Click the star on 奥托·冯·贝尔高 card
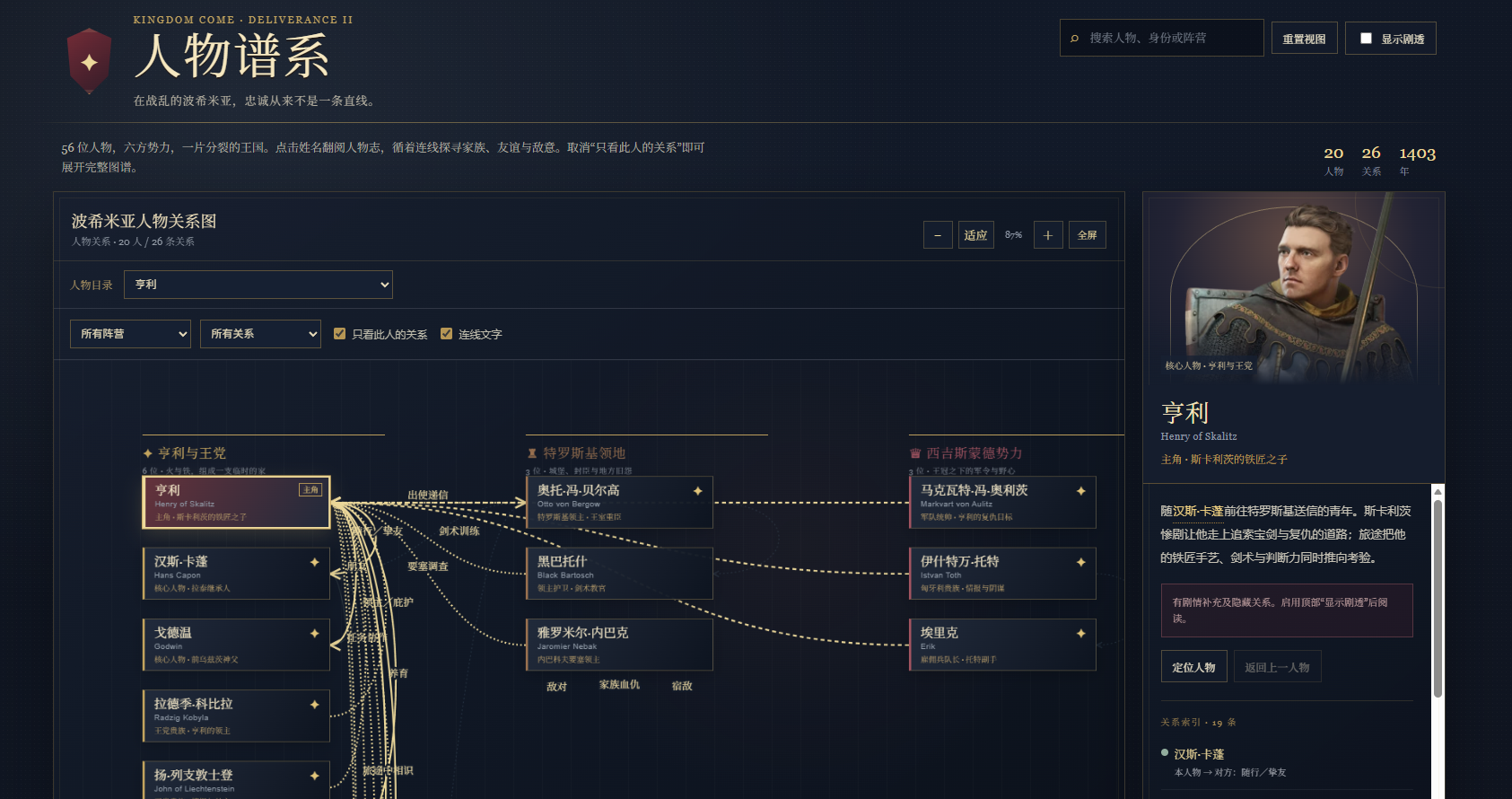 point(697,491)
